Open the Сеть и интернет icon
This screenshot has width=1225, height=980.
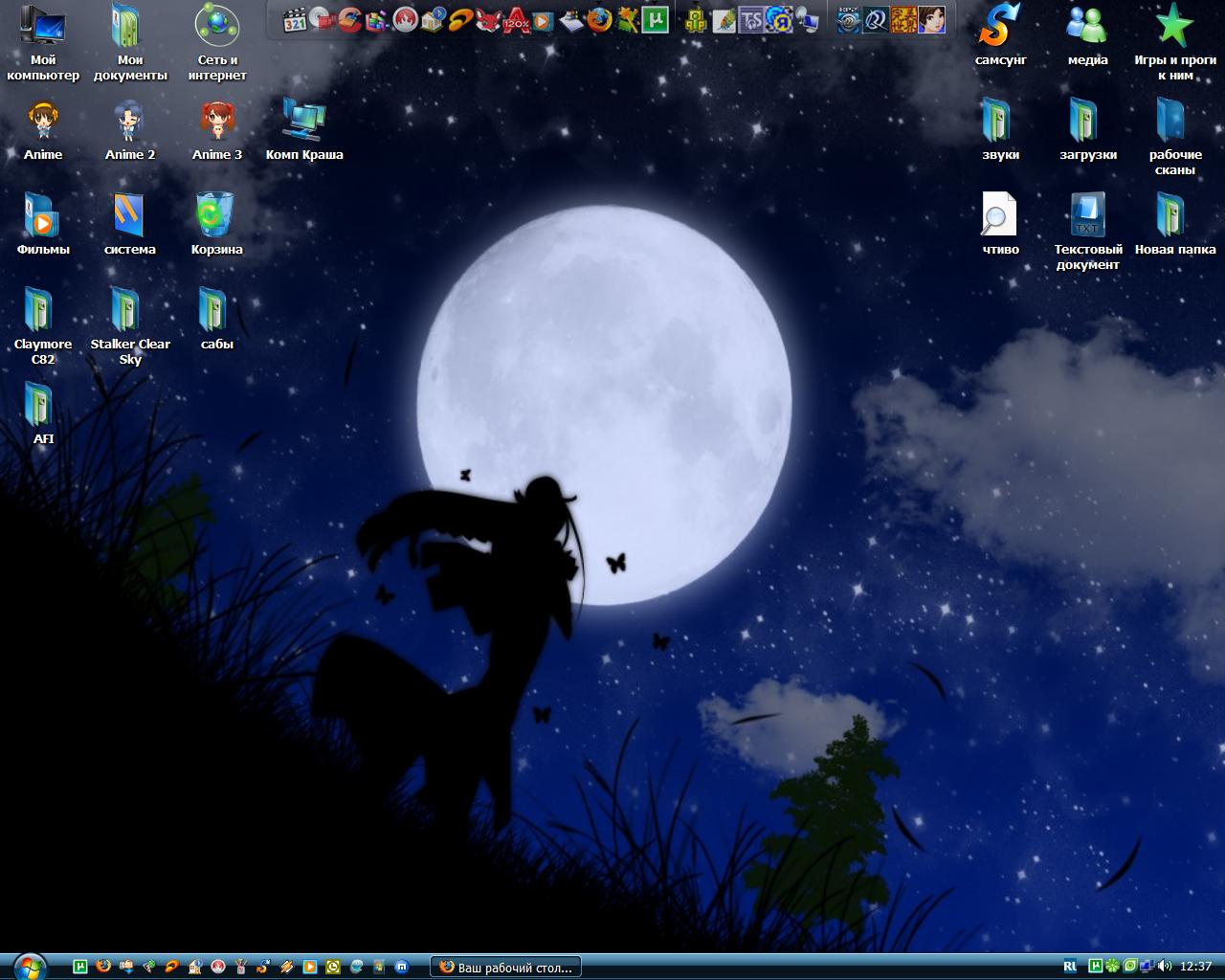(x=217, y=43)
